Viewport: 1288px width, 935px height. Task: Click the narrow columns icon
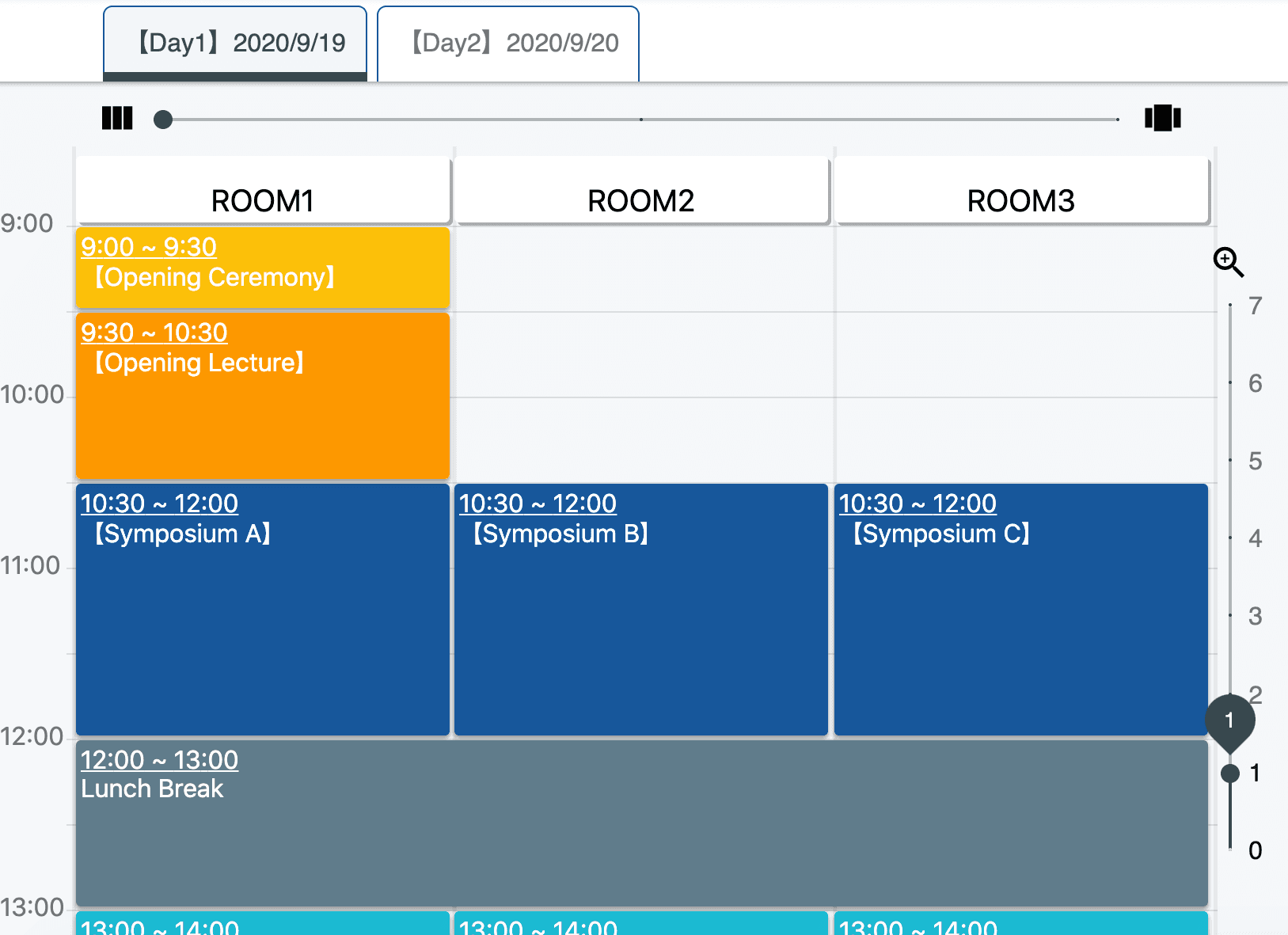click(117, 119)
